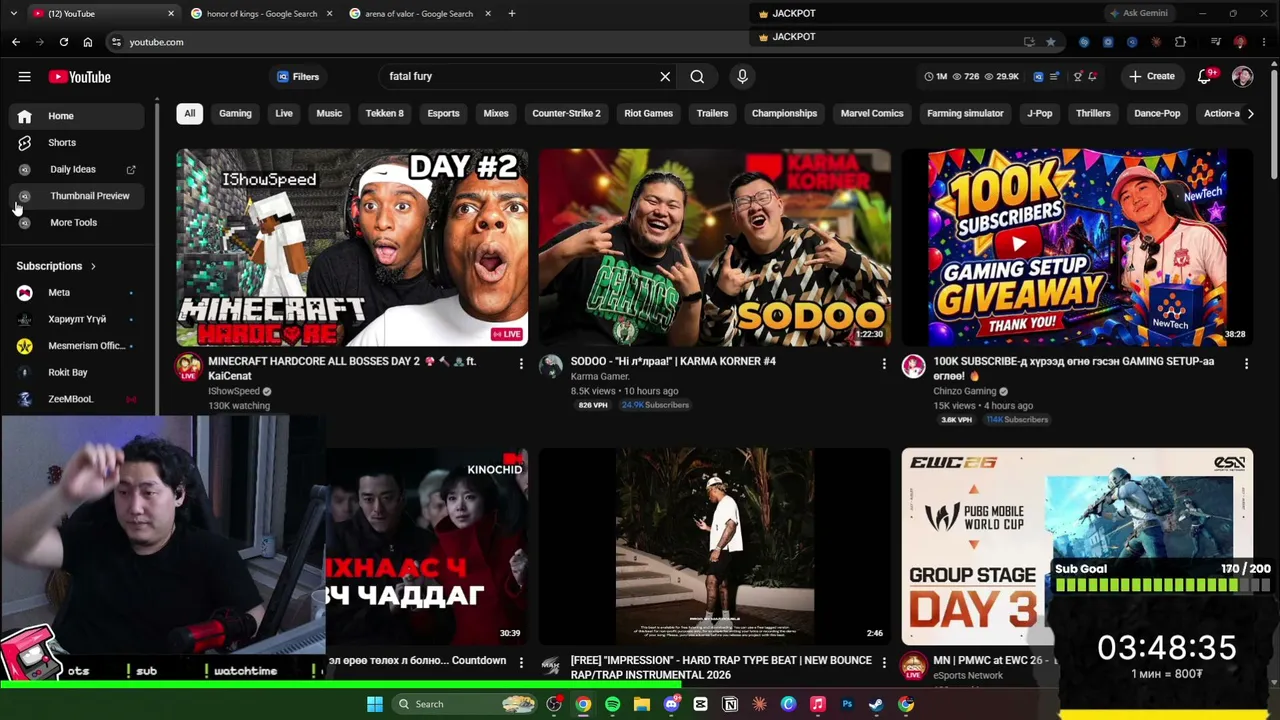
Task: Open the YouTube hamburger guide menu
Action: (24, 77)
